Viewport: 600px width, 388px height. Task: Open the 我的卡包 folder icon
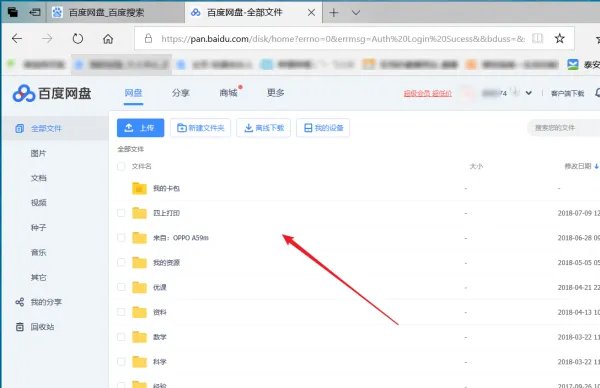(x=139, y=188)
